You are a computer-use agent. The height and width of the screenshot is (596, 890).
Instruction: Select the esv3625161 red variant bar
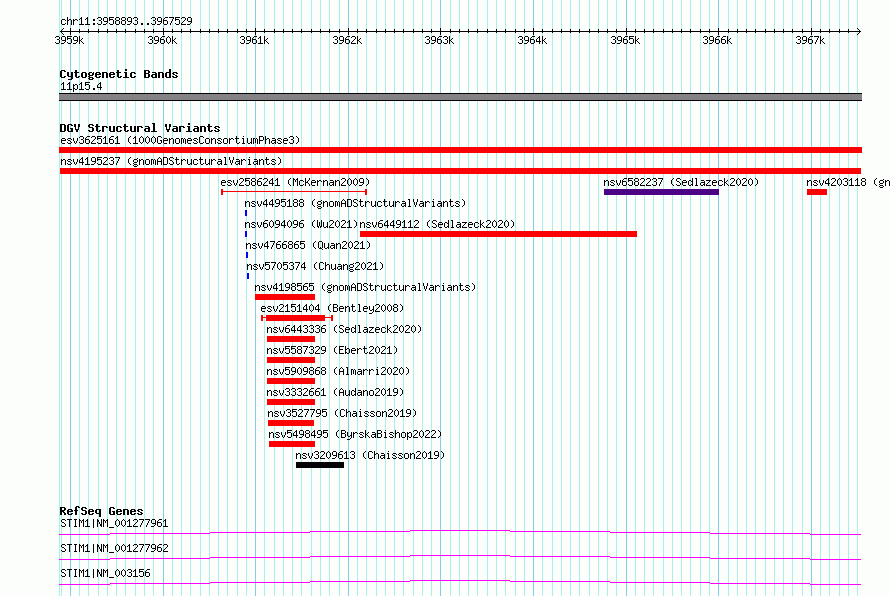coord(460,150)
